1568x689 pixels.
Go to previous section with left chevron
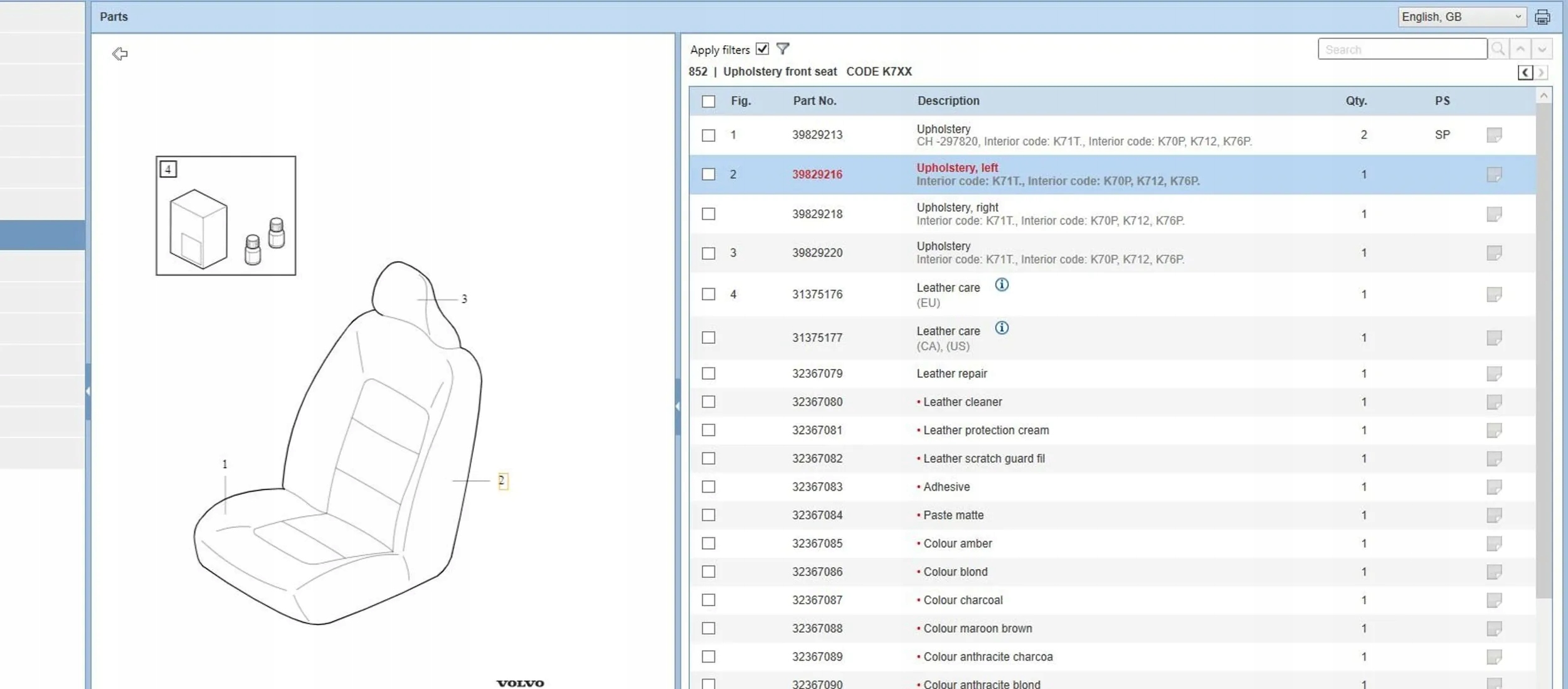[x=1525, y=73]
